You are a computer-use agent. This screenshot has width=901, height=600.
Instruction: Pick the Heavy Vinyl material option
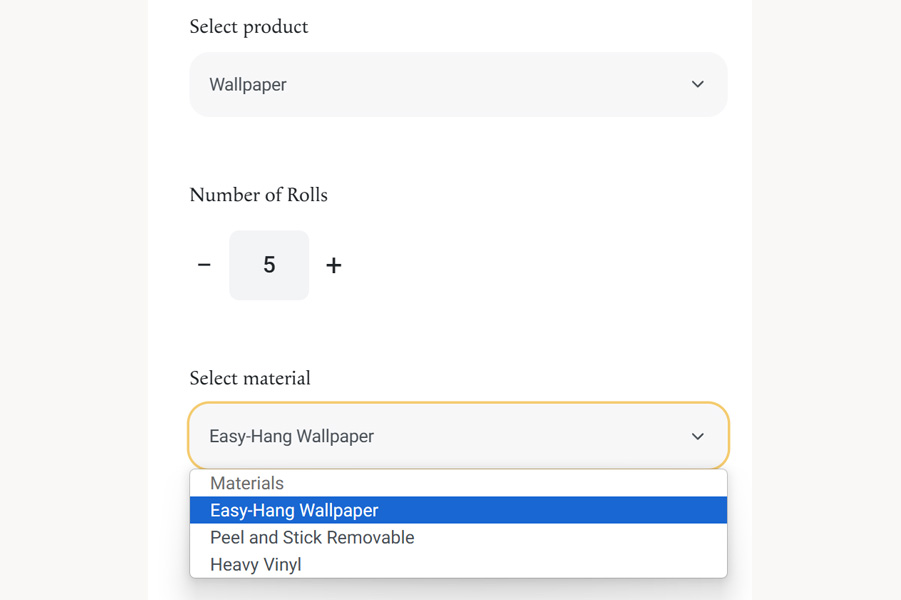459,564
